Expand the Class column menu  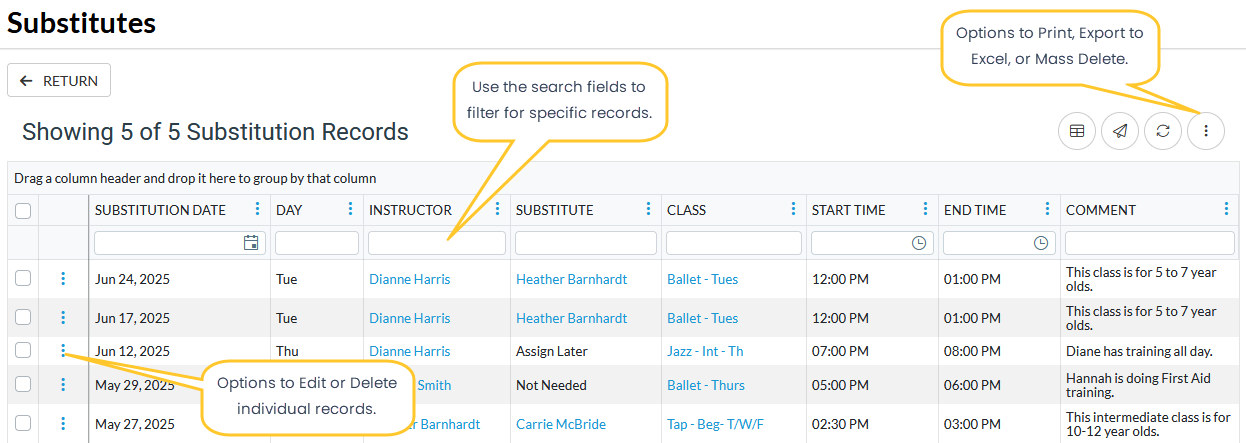(x=793, y=209)
